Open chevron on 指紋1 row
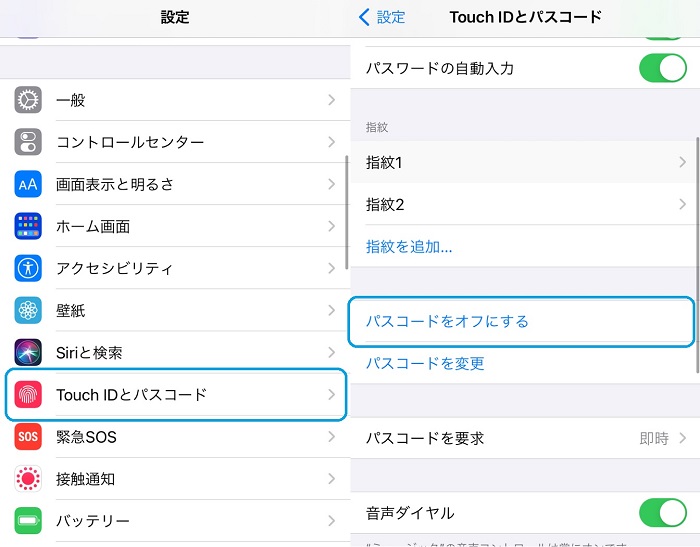This screenshot has height=547, width=700. [x=682, y=162]
